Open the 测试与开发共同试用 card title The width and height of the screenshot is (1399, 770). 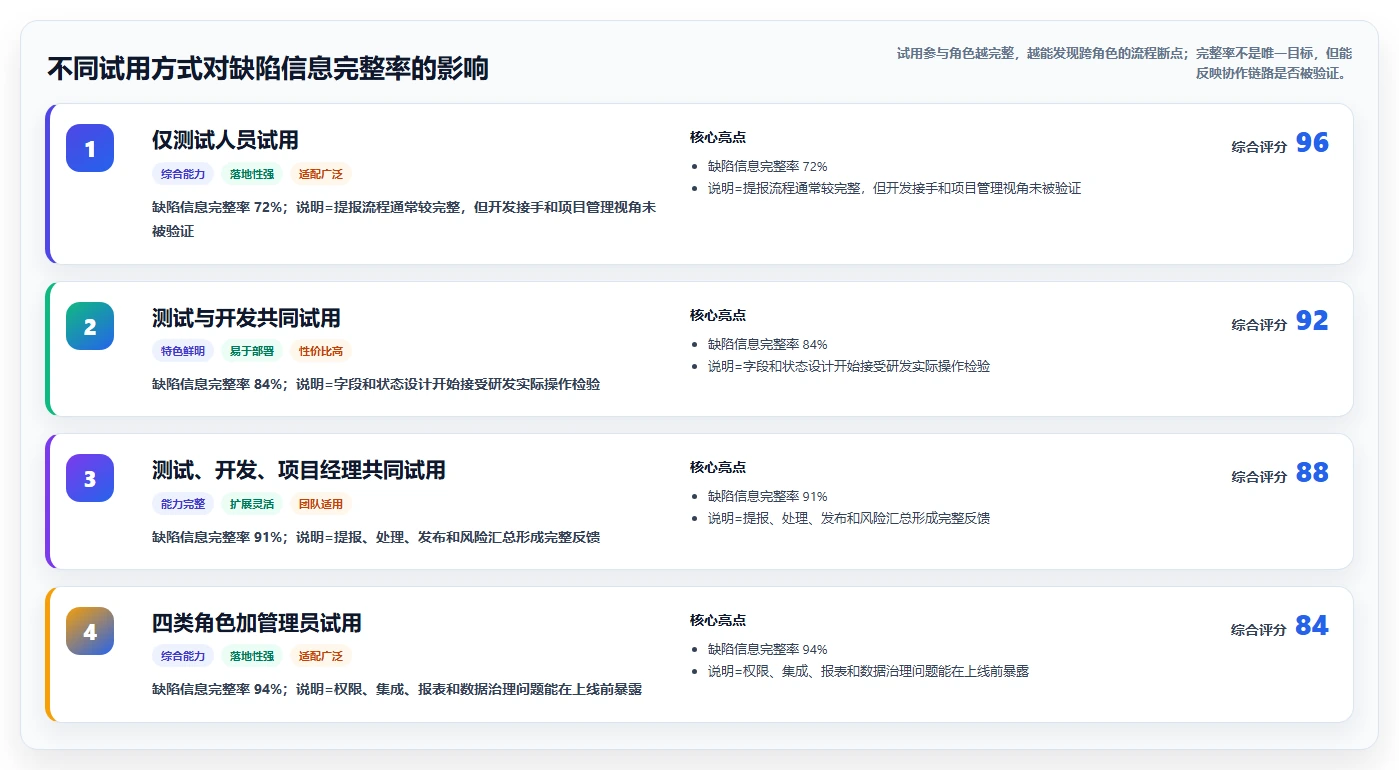(x=246, y=318)
